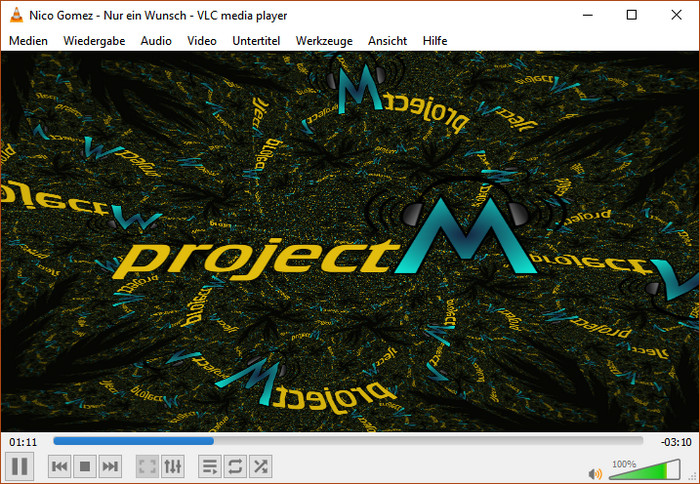The width and height of the screenshot is (700, 484).
Task: Open extended settings equalizer icon
Action: click(x=173, y=467)
